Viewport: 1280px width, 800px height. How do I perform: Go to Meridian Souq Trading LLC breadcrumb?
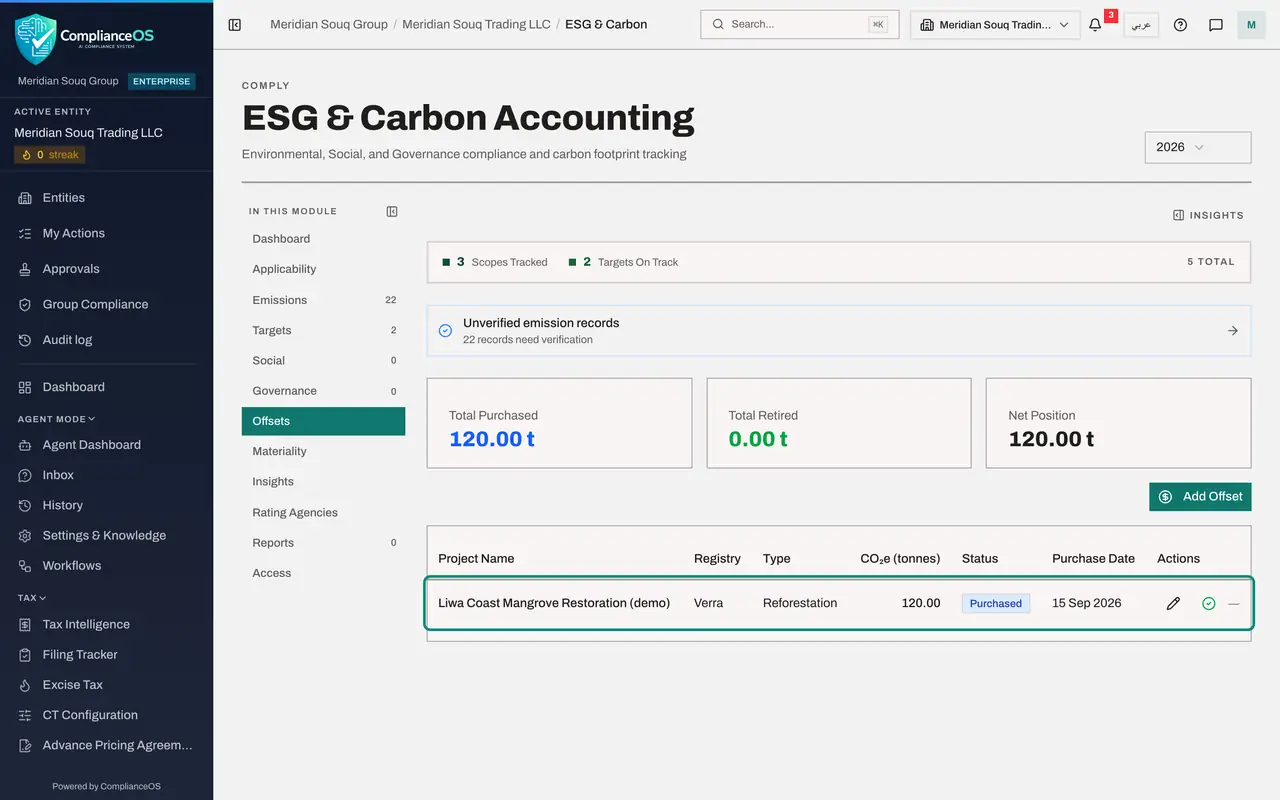click(476, 24)
